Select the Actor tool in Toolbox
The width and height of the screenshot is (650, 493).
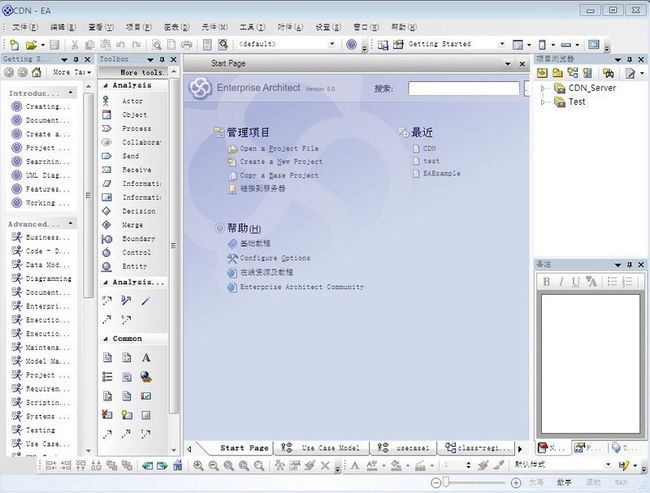click(132, 101)
